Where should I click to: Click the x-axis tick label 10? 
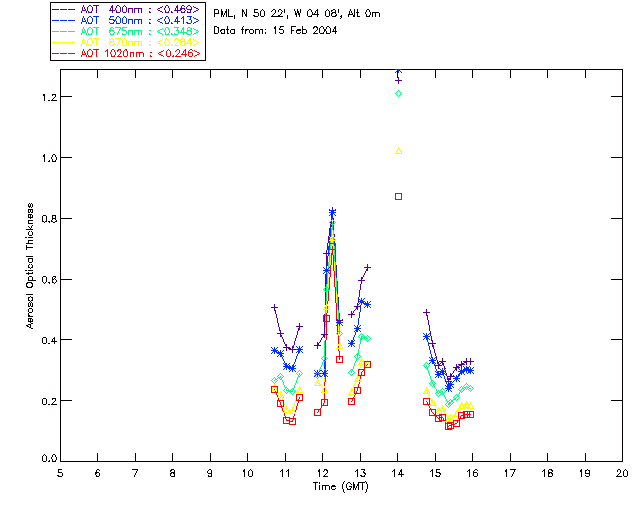point(247,473)
